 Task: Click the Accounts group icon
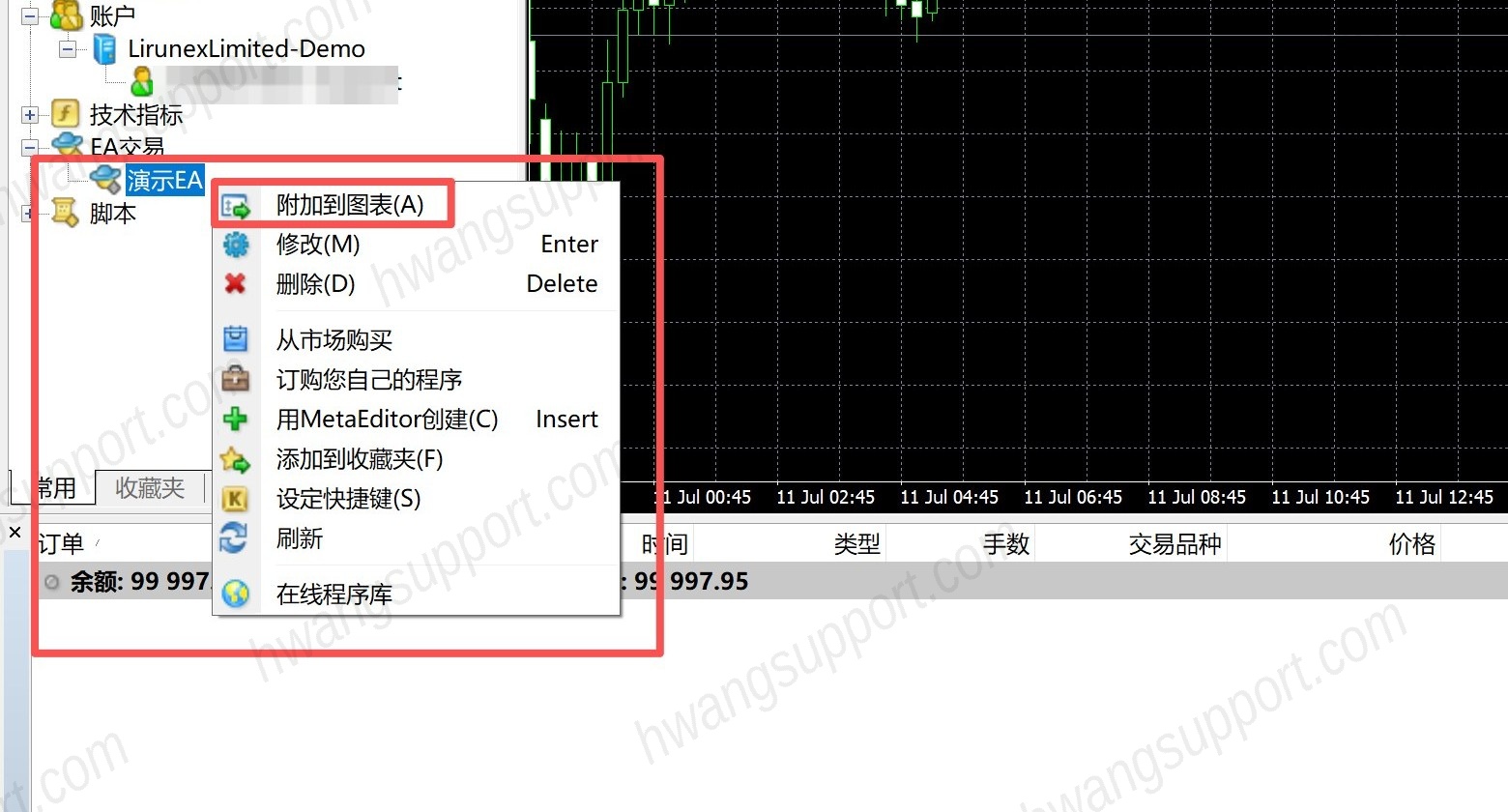pyautogui.click(x=66, y=14)
